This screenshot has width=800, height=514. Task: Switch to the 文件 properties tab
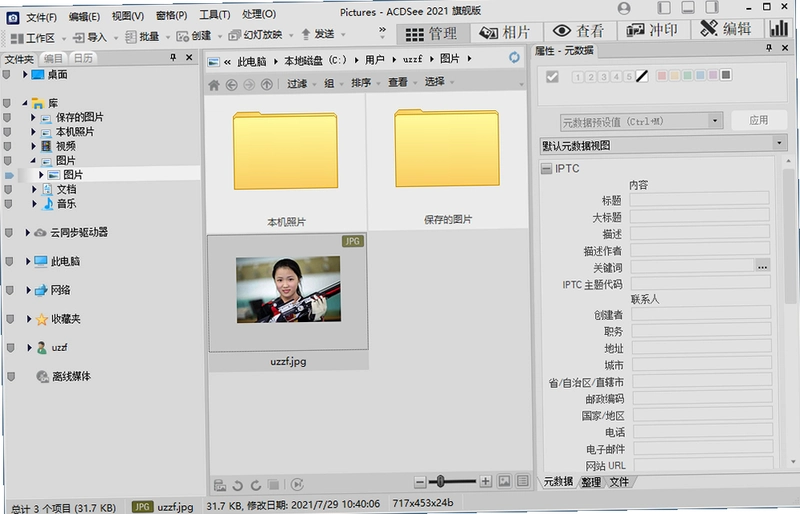coord(619,481)
